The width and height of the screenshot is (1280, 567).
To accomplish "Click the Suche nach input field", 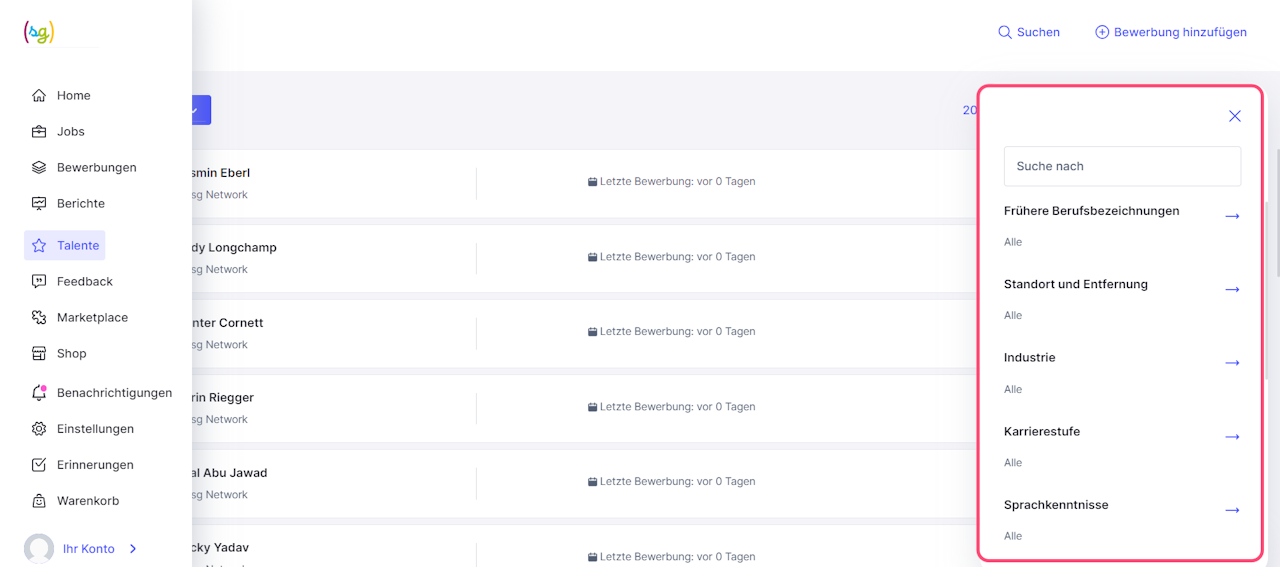I will (x=1122, y=166).
